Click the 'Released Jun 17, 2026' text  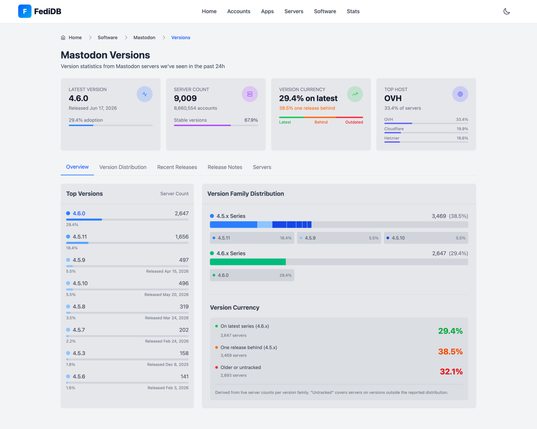93,108
